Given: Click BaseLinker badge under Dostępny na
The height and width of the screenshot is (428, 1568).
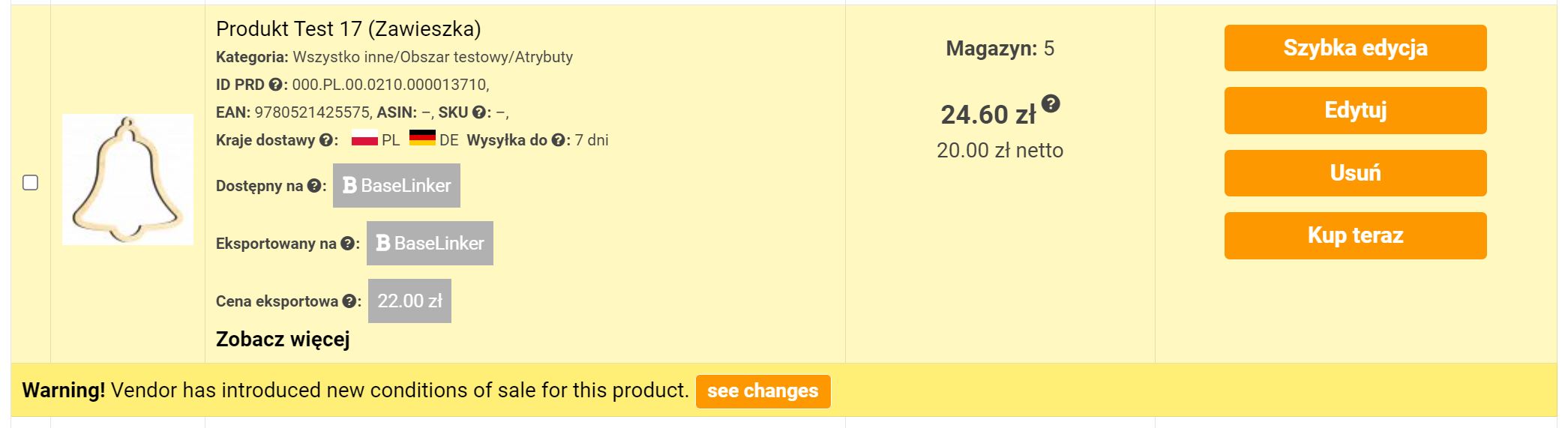Looking at the screenshot, I should coord(397,186).
